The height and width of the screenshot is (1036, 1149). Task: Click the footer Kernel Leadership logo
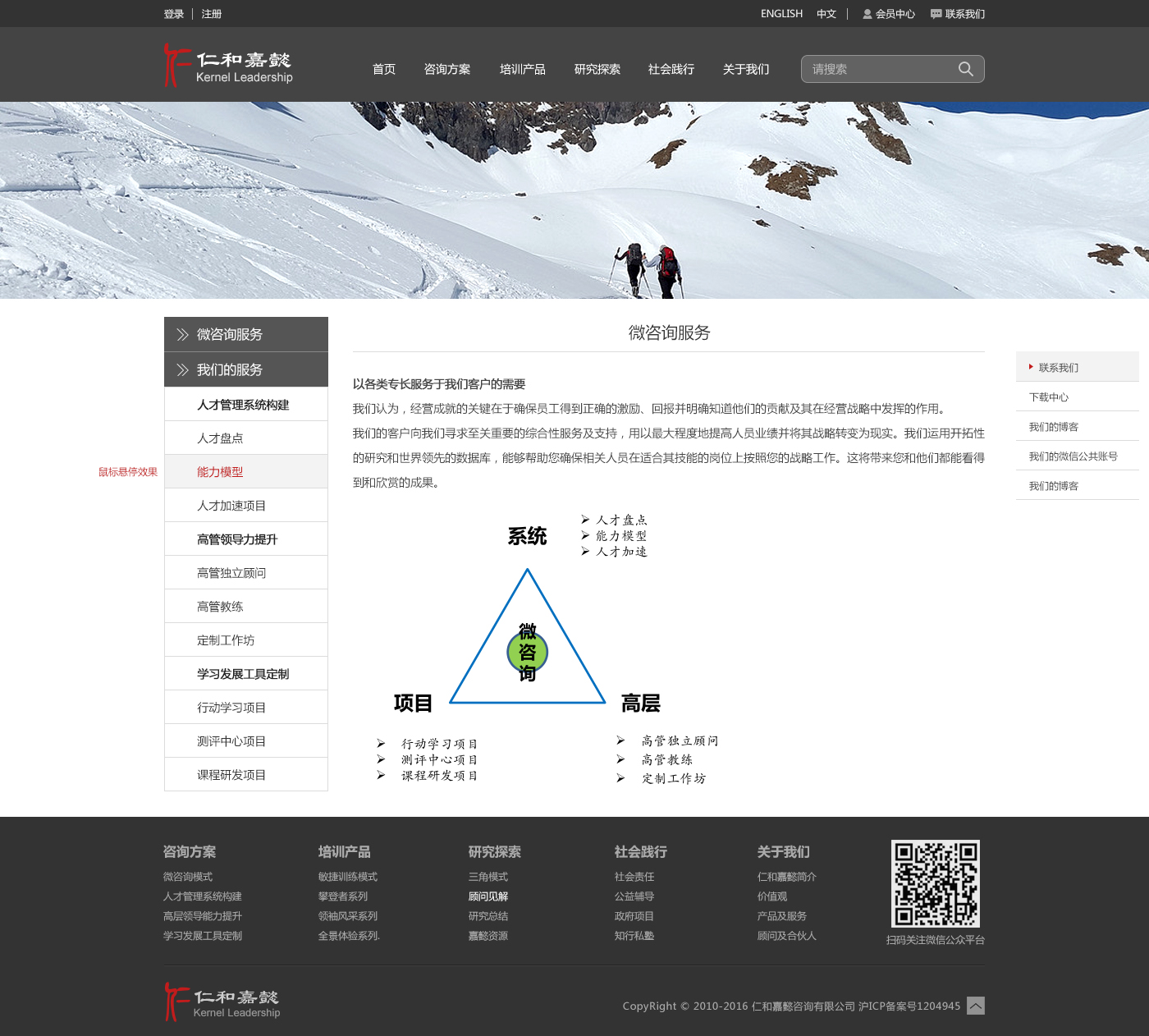(x=222, y=1002)
